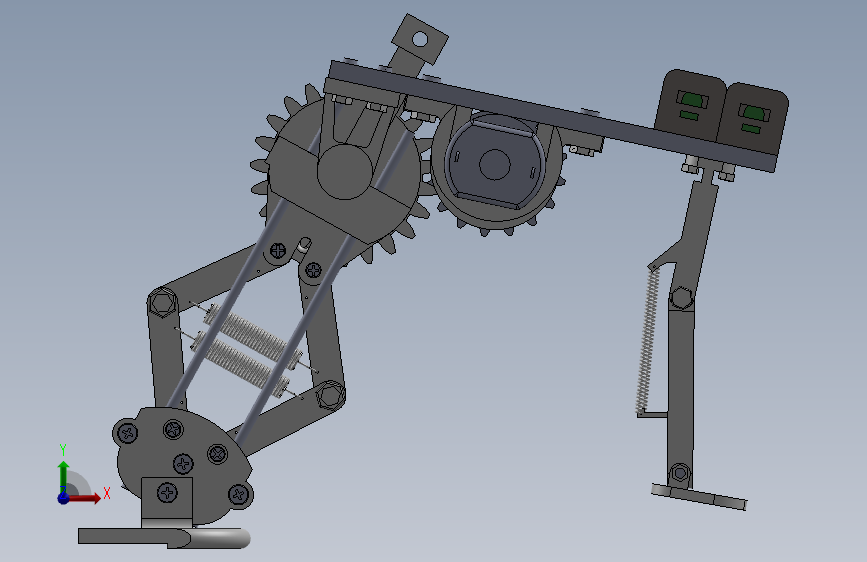Click the green Y axis arrow of the triad
Screen dimensions: 867x562
click(63, 476)
